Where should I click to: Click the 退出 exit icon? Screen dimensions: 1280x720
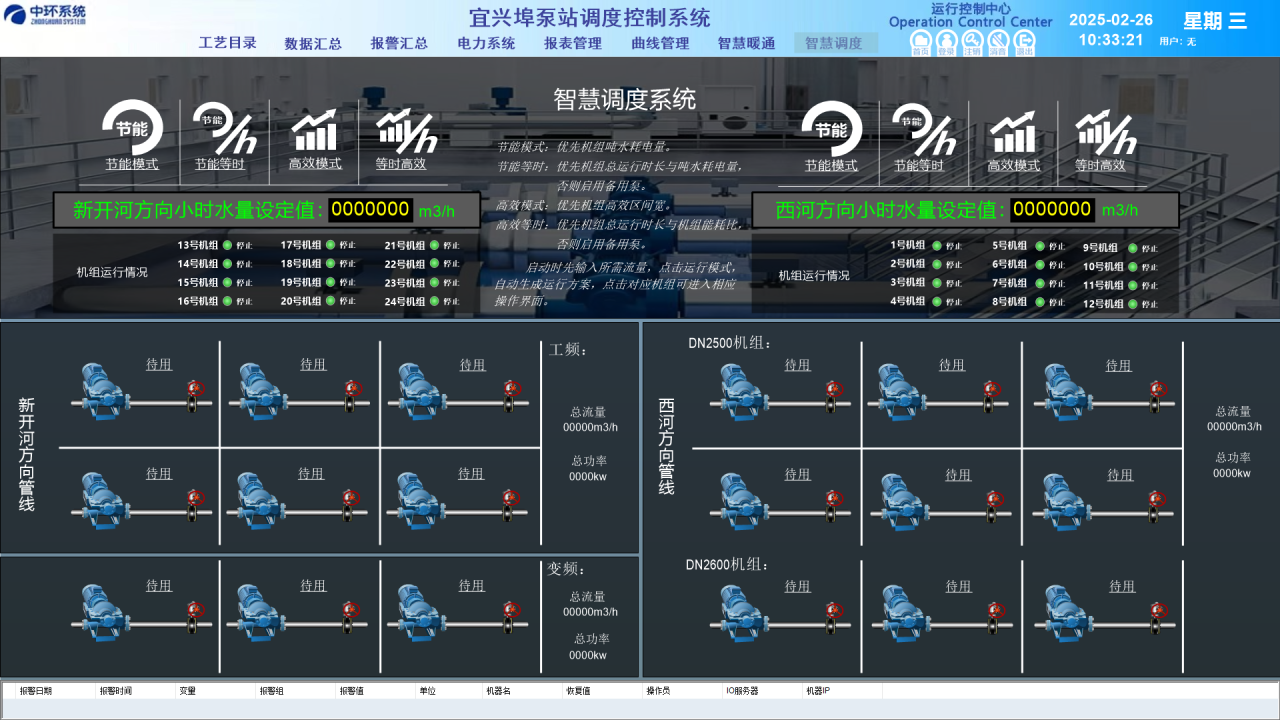[x=1024, y=42]
